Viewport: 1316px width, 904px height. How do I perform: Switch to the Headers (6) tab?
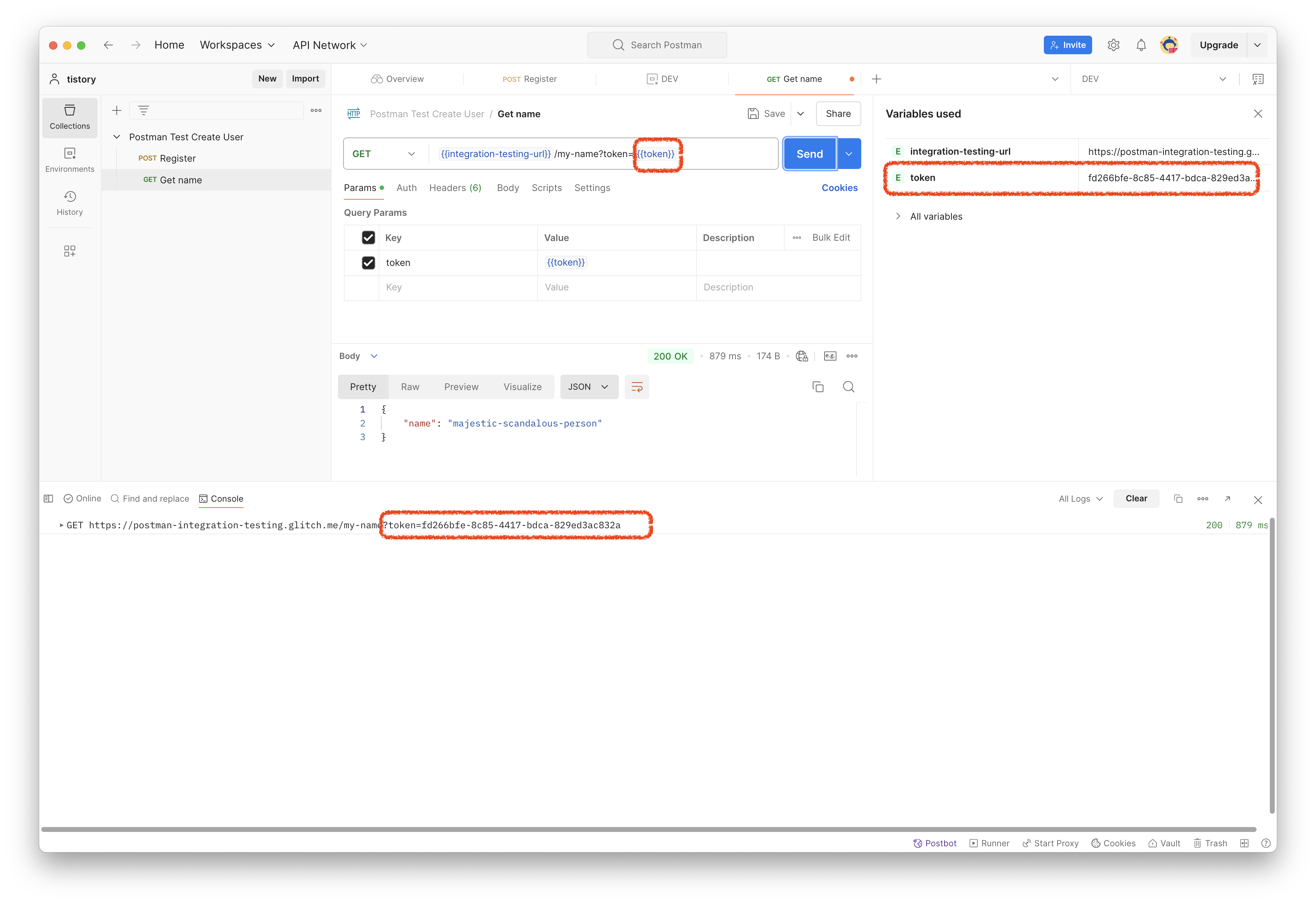click(x=455, y=188)
